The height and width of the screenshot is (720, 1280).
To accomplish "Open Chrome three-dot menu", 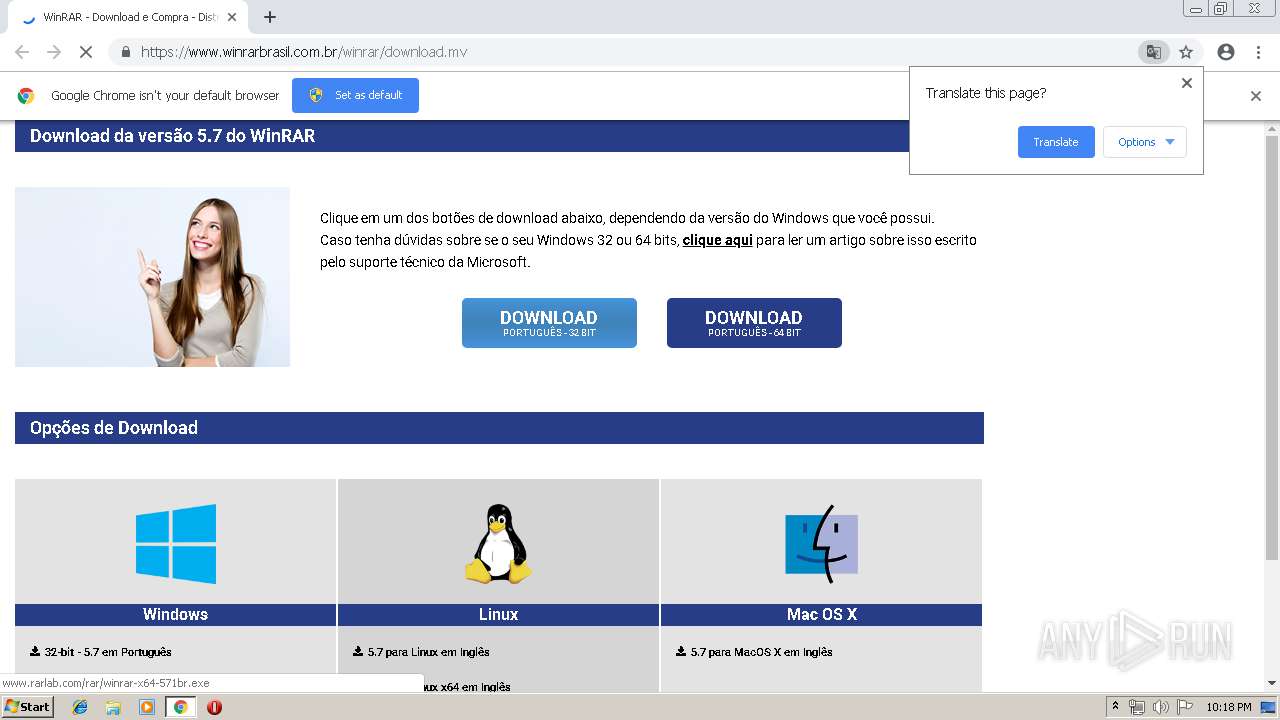I will [x=1258, y=52].
